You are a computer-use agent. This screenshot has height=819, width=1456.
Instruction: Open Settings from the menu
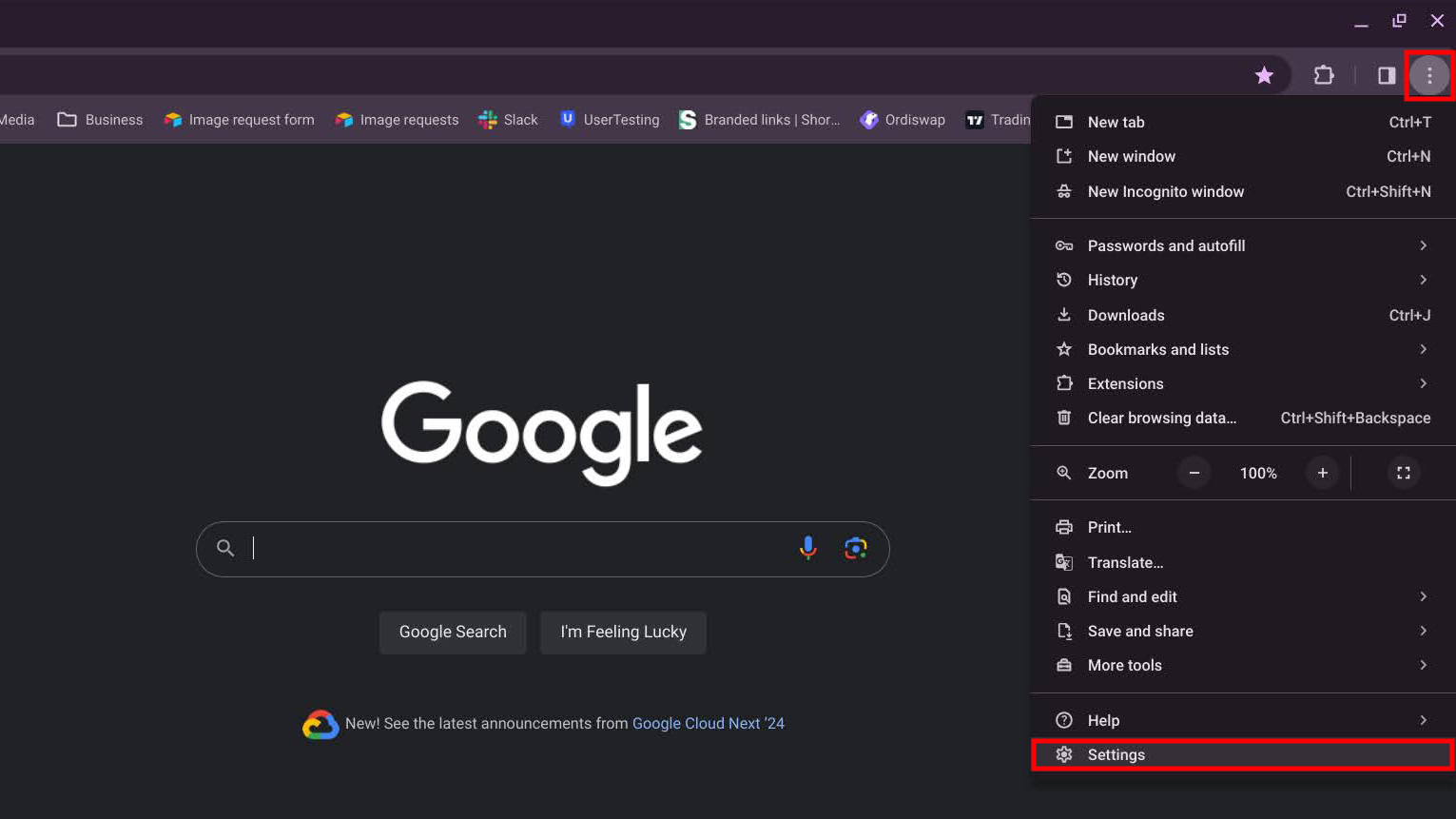click(x=1116, y=754)
